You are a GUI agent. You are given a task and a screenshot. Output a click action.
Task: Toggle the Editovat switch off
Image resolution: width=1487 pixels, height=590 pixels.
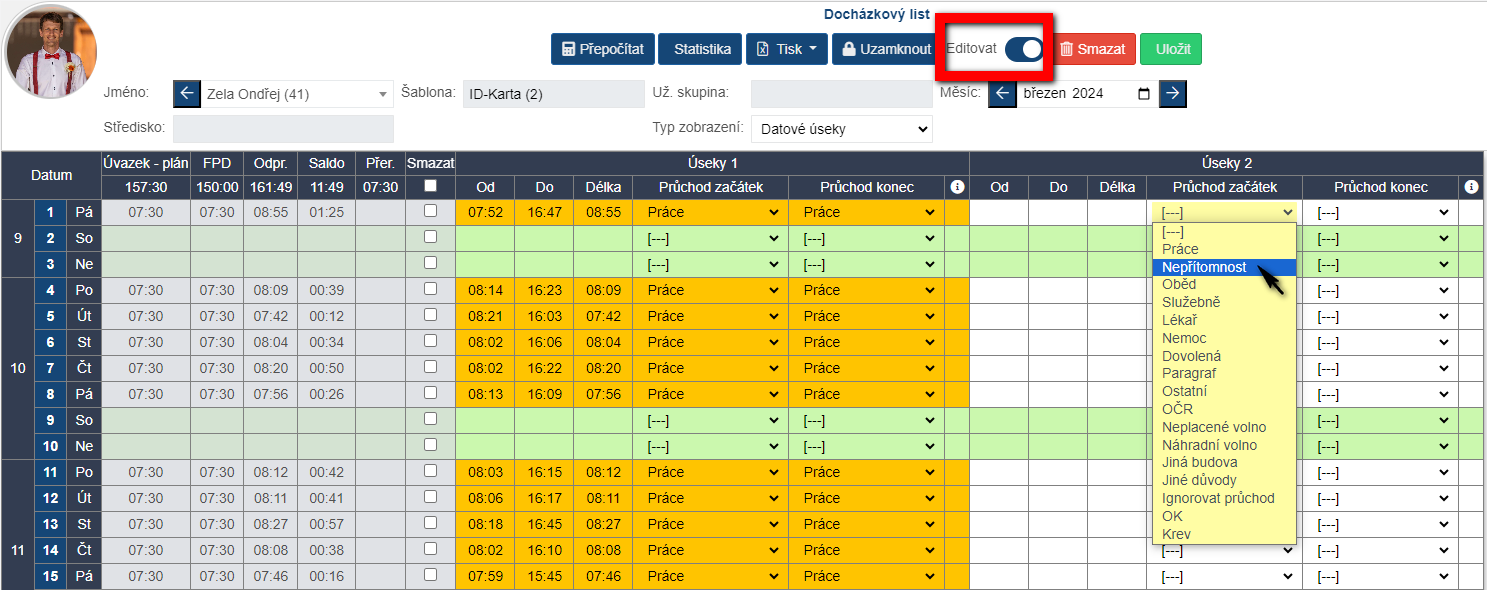tap(1023, 49)
